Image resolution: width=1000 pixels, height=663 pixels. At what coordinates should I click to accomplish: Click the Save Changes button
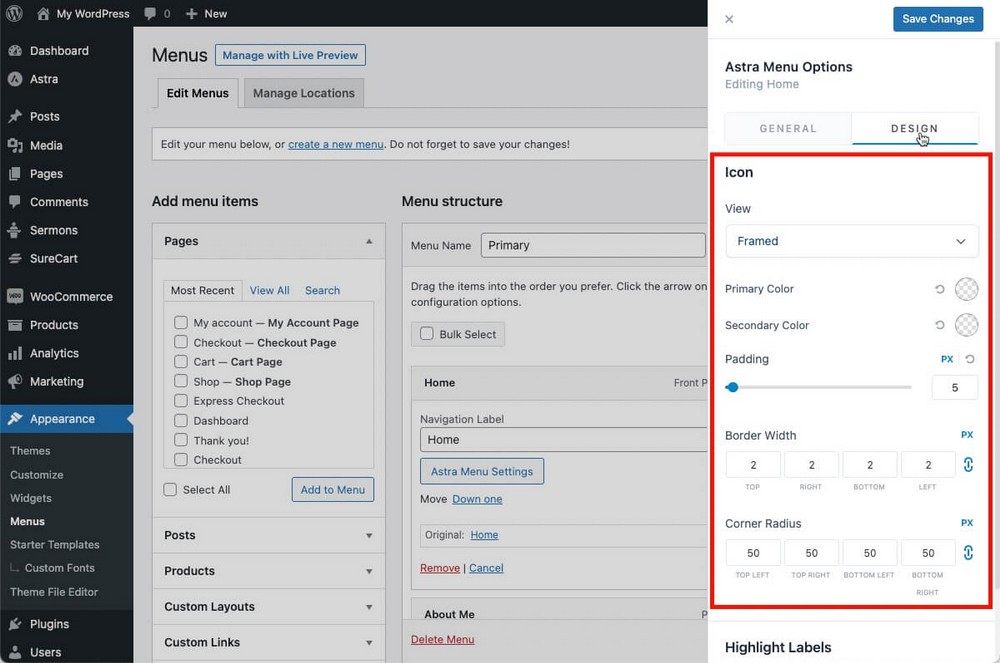[938, 19]
